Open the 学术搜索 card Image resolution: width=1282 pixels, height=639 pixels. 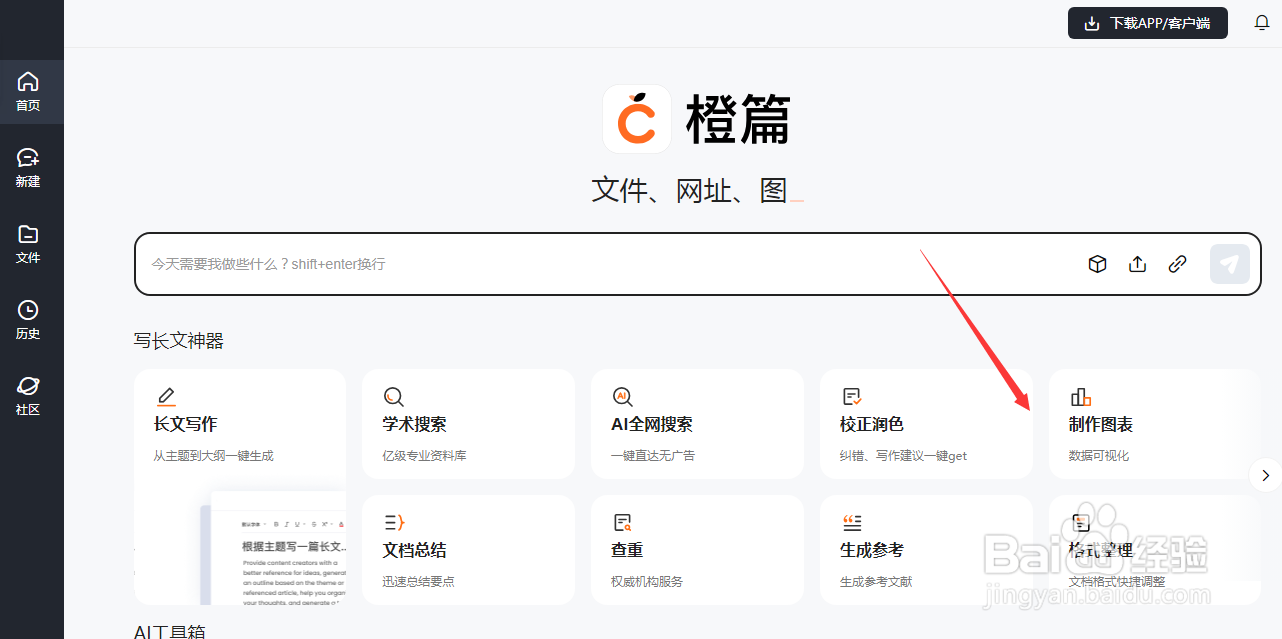(x=468, y=424)
